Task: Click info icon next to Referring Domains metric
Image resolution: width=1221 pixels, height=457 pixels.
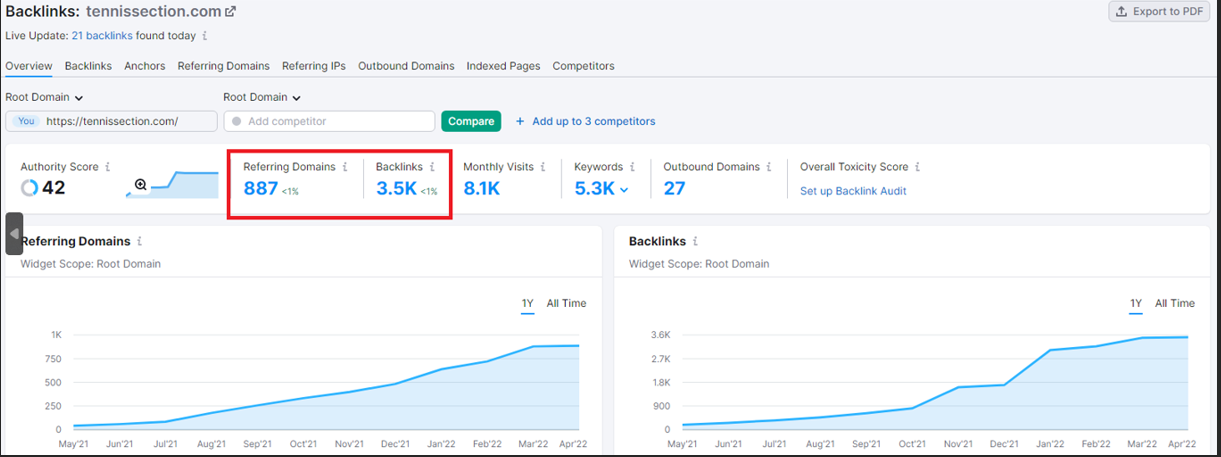Action: click(345, 167)
